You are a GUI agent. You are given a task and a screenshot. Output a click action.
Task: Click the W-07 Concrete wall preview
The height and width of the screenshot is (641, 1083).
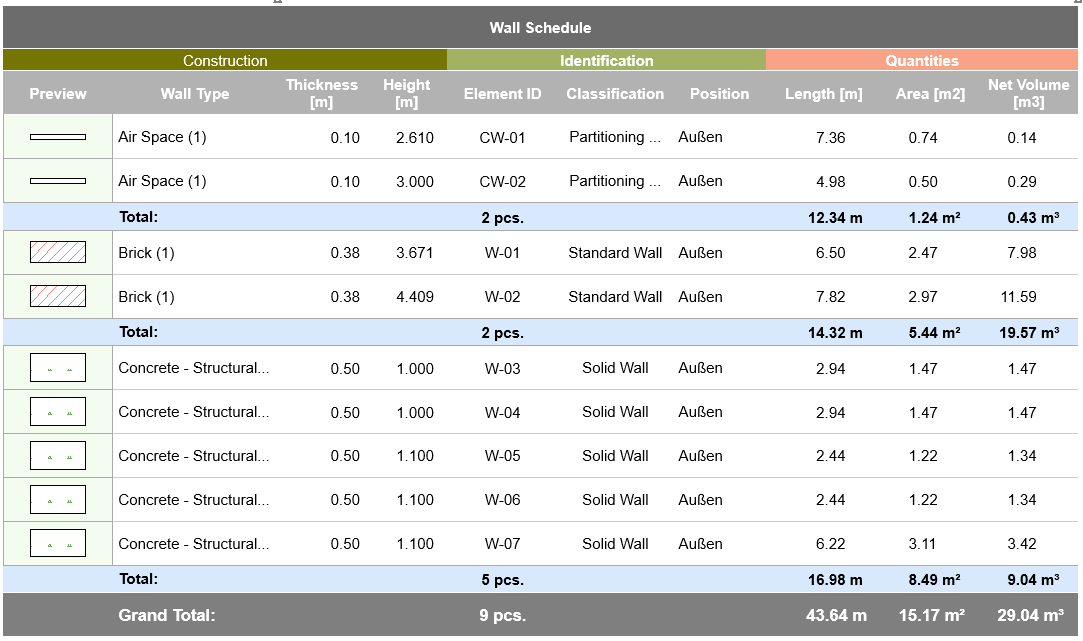point(57,543)
